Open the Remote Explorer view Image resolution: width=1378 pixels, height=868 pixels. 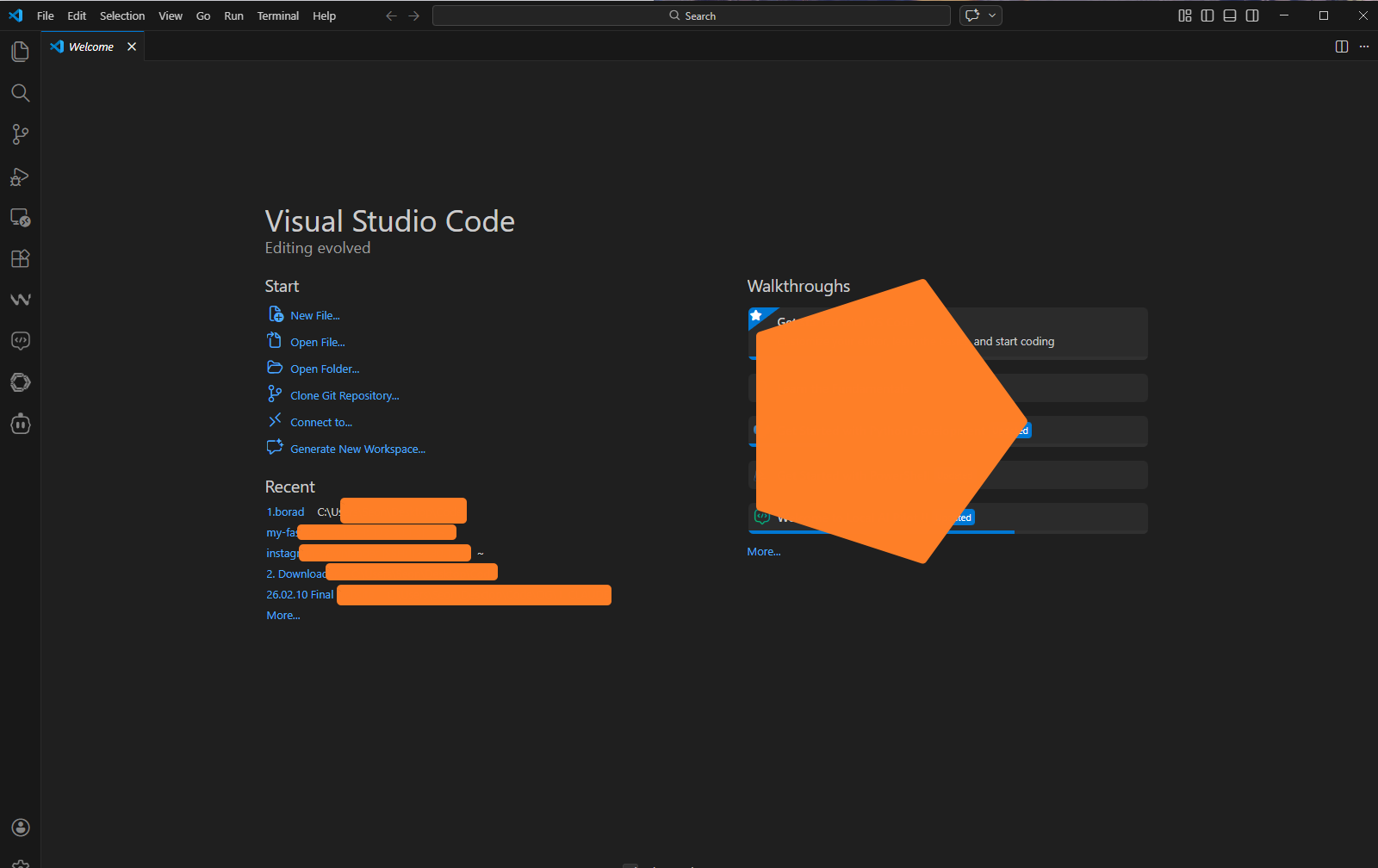(x=20, y=218)
